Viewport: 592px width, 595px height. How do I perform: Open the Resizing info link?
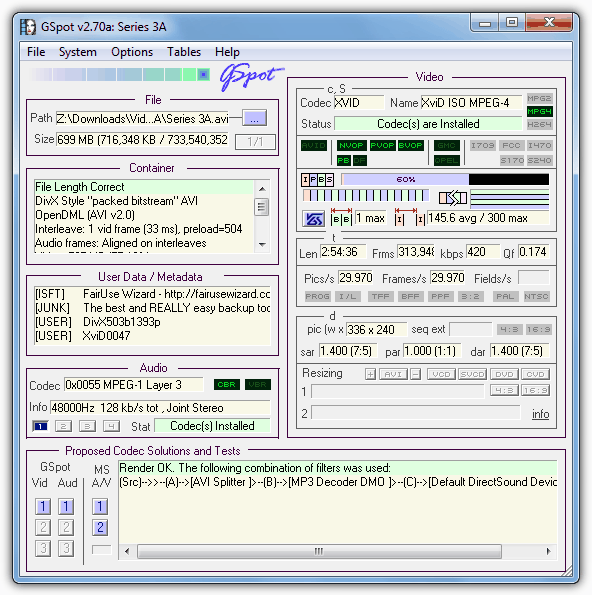pyautogui.click(x=540, y=414)
